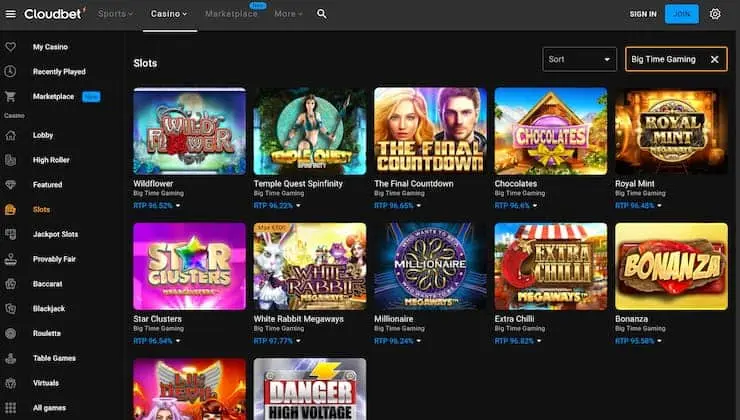The width and height of the screenshot is (740, 420).
Task: Expand Wildflower RTP details arrow
Action: coord(178,205)
